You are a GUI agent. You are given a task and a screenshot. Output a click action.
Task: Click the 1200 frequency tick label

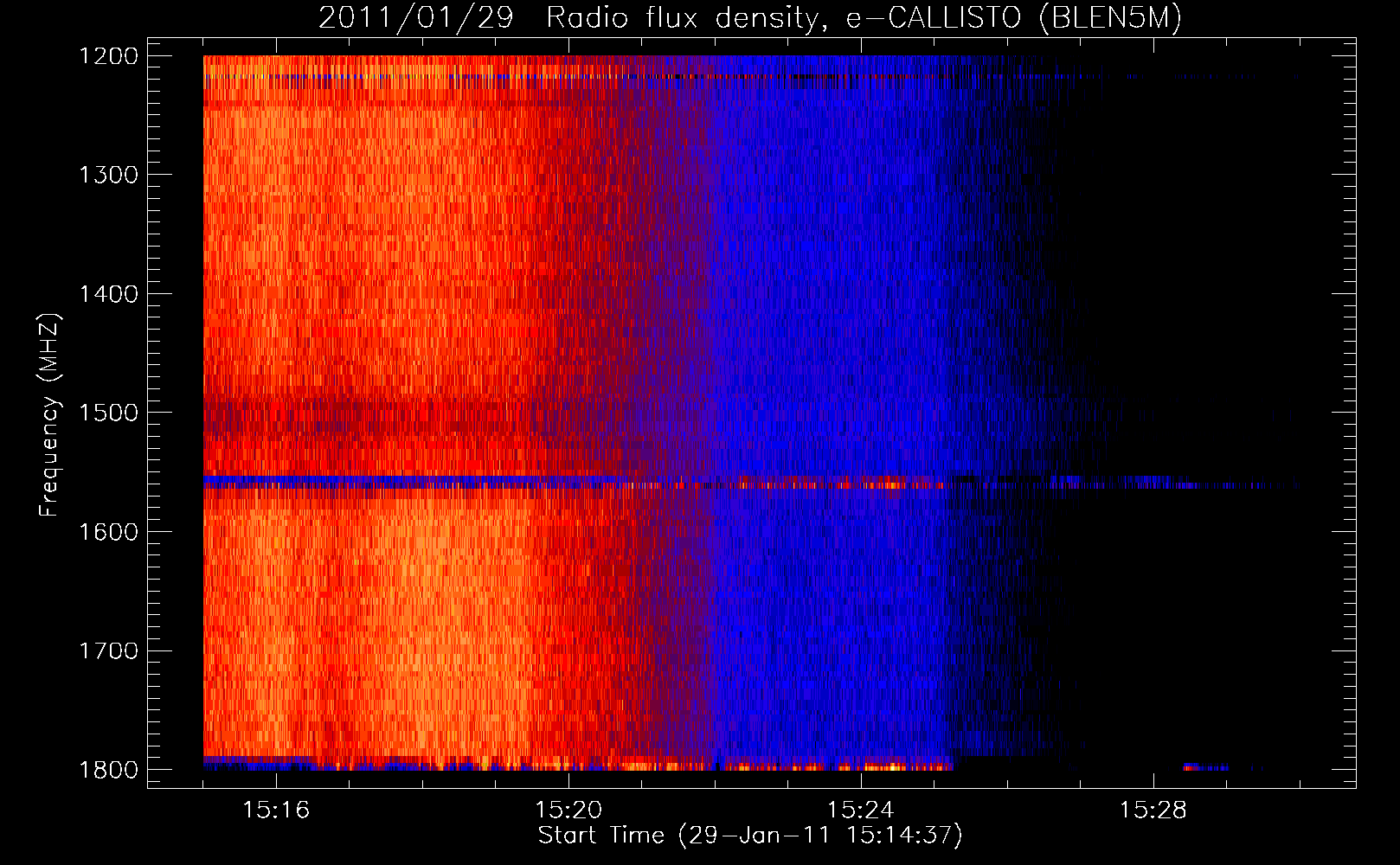pyautogui.click(x=108, y=56)
